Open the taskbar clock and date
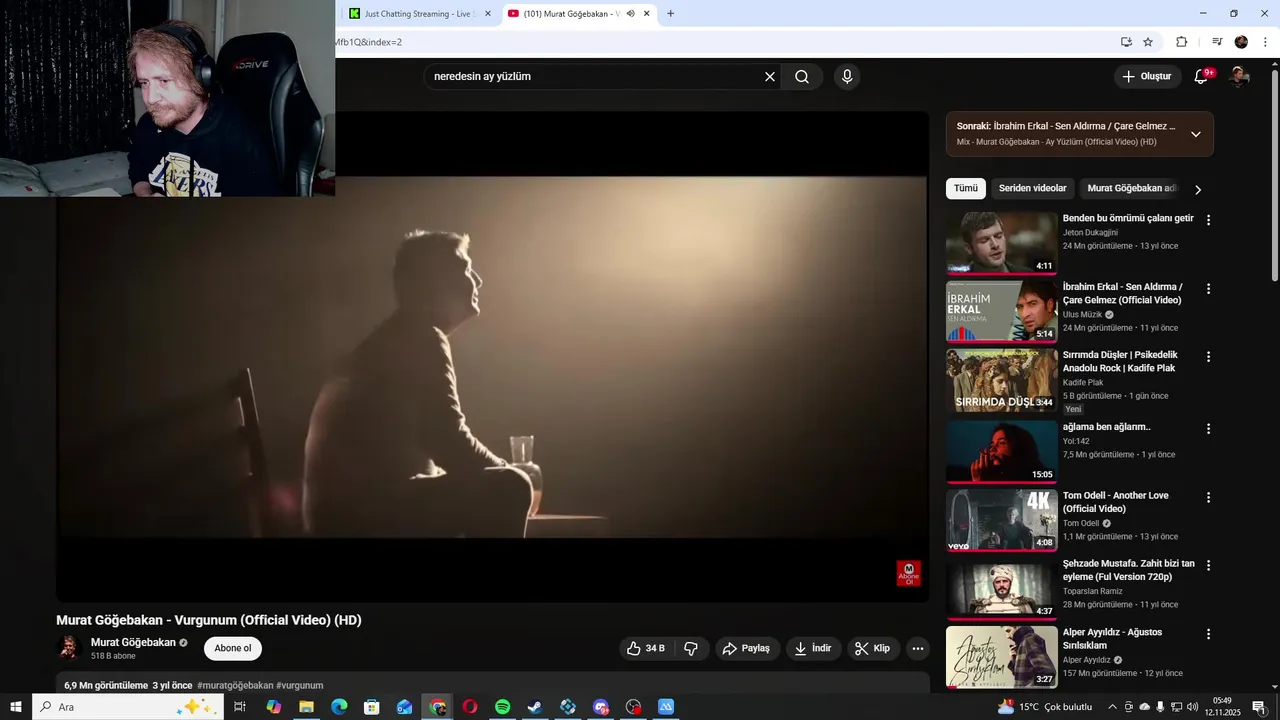The image size is (1280, 720). click(x=1222, y=707)
